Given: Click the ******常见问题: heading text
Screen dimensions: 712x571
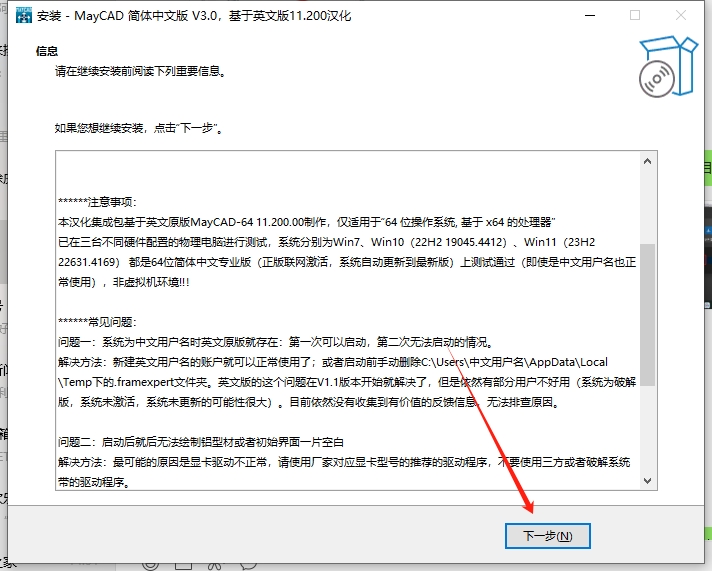Looking at the screenshot, I should pos(97,322).
